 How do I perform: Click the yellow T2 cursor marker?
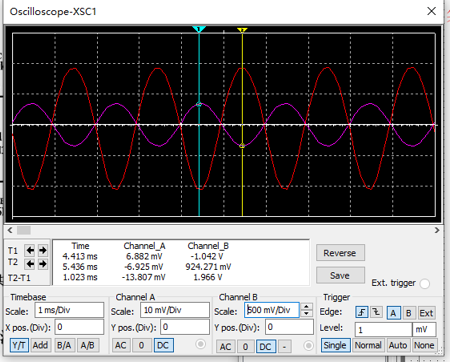coord(242,30)
